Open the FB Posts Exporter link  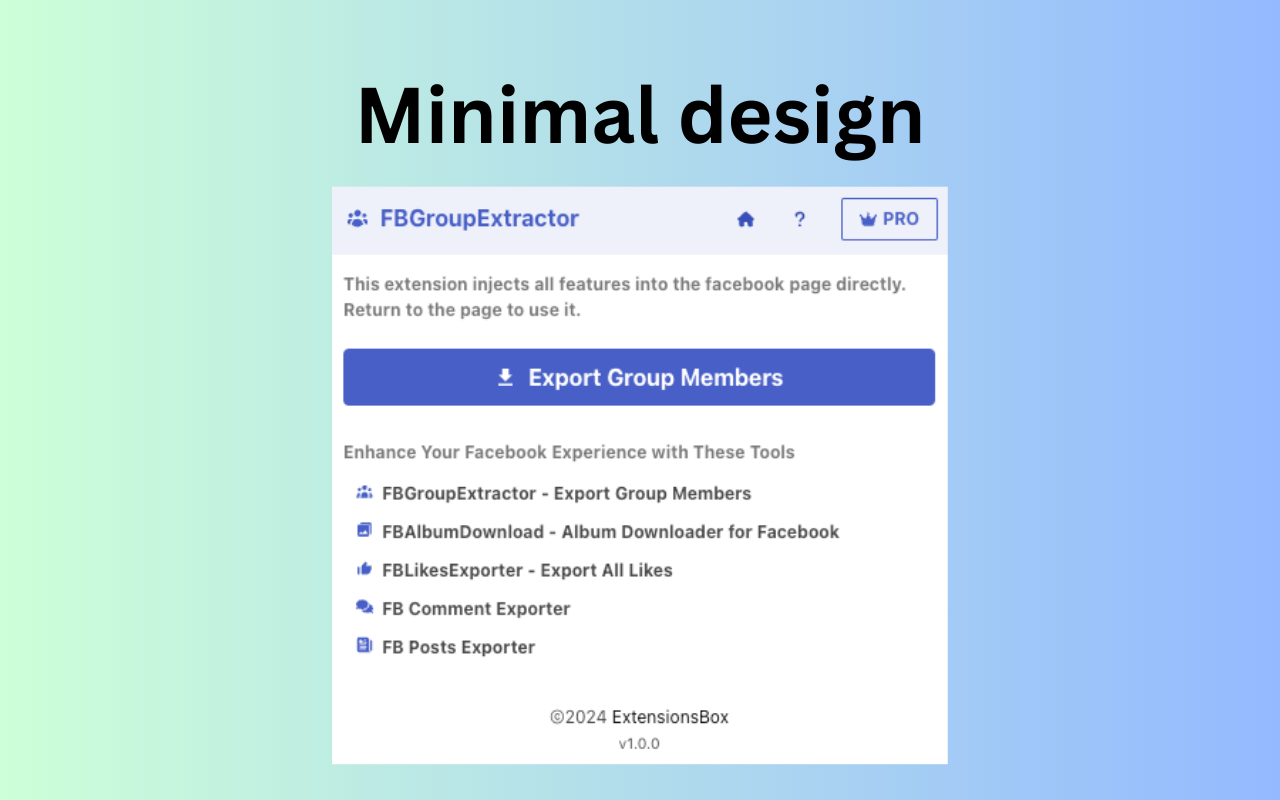pyautogui.click(x=456, y=647)
